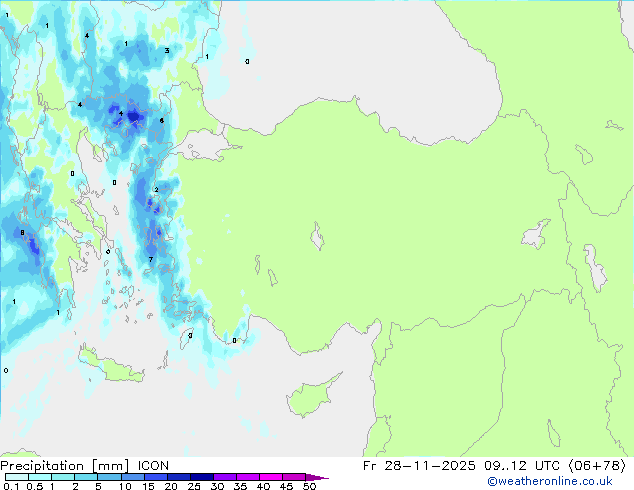This screenshot has width=634, height=490.
Task: Click the legend label '0.5'
Action: 35,486
